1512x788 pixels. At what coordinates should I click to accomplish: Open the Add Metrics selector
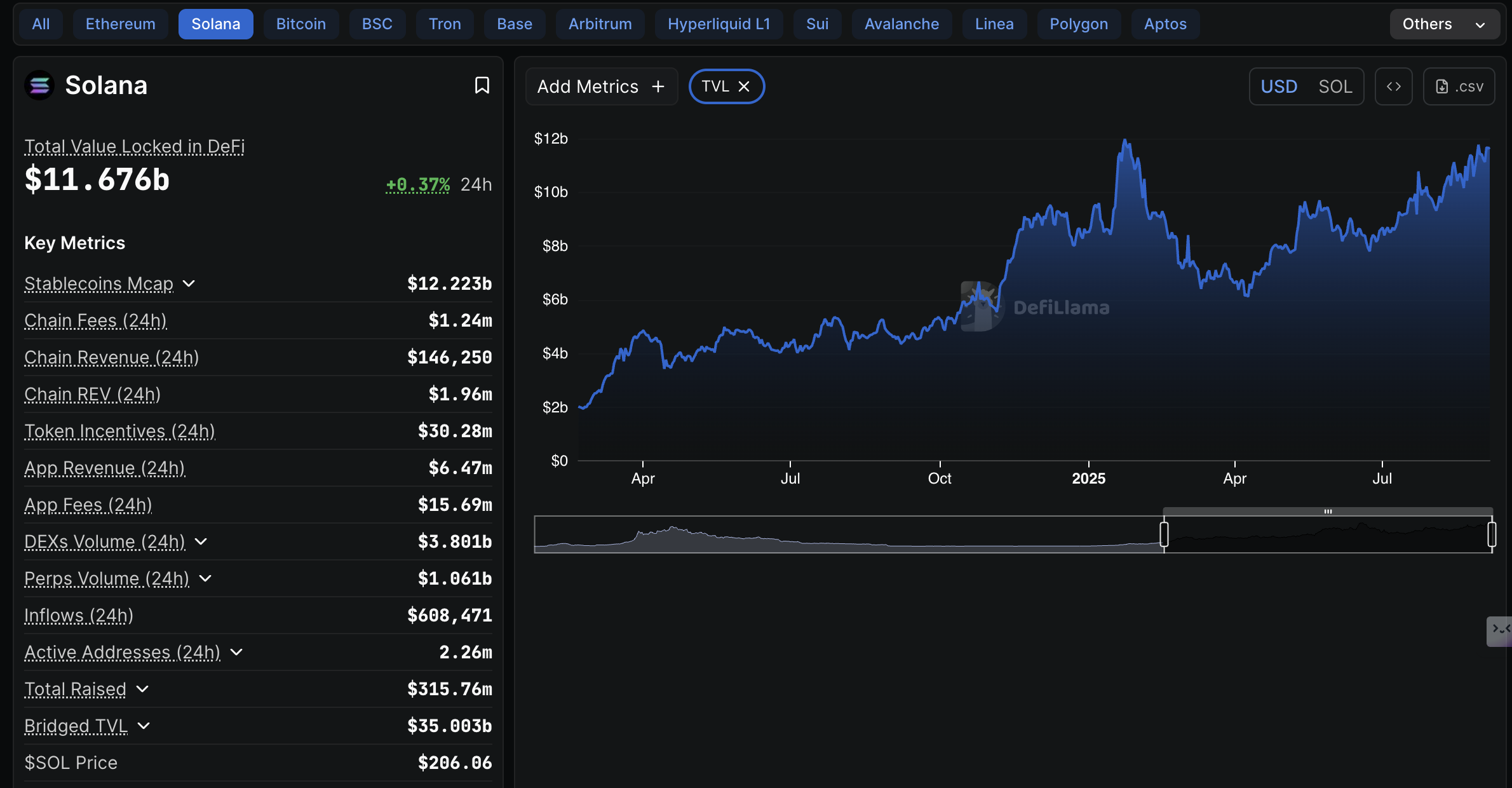point(600,86)
